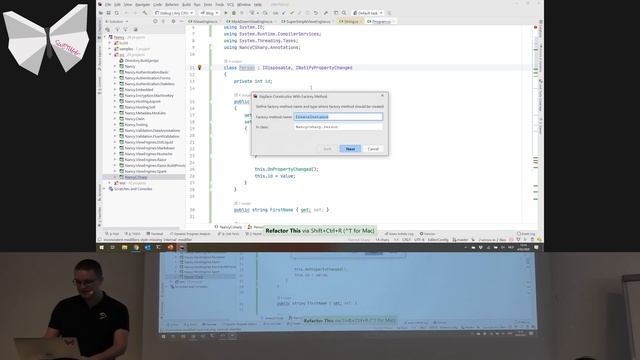Expand the samples folder node
The width and height of the screenshot is (640, 360).
click(x=110, y=49)
